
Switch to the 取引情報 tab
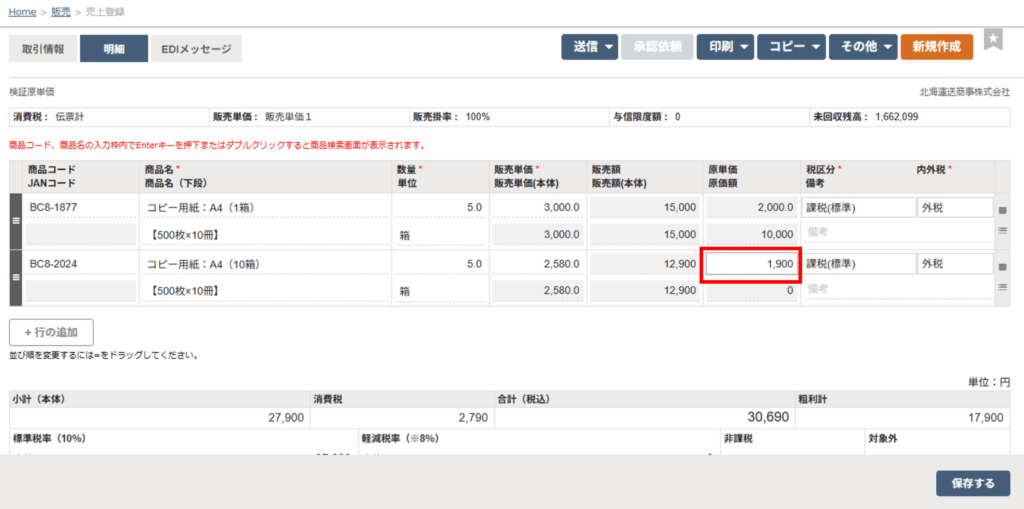coord(43,49)
